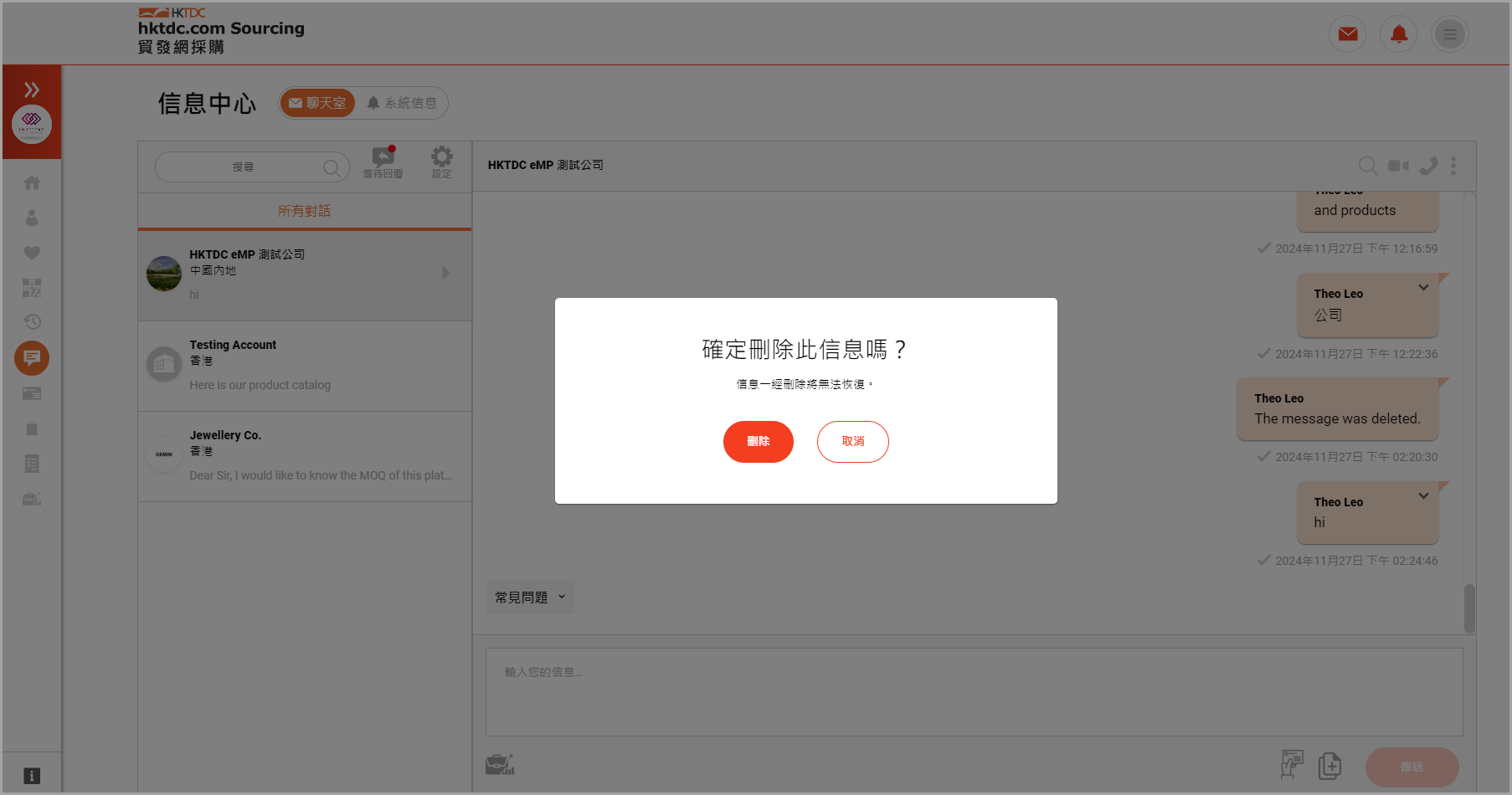Switch to the 系統信息 tab
The width and height of the screenshot is (1512, 795).
click(x=402, y=103)
